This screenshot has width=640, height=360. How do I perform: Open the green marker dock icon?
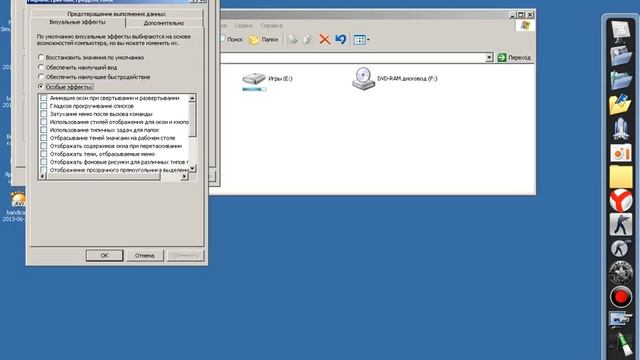pyautogui.click(x=622, y=344)
